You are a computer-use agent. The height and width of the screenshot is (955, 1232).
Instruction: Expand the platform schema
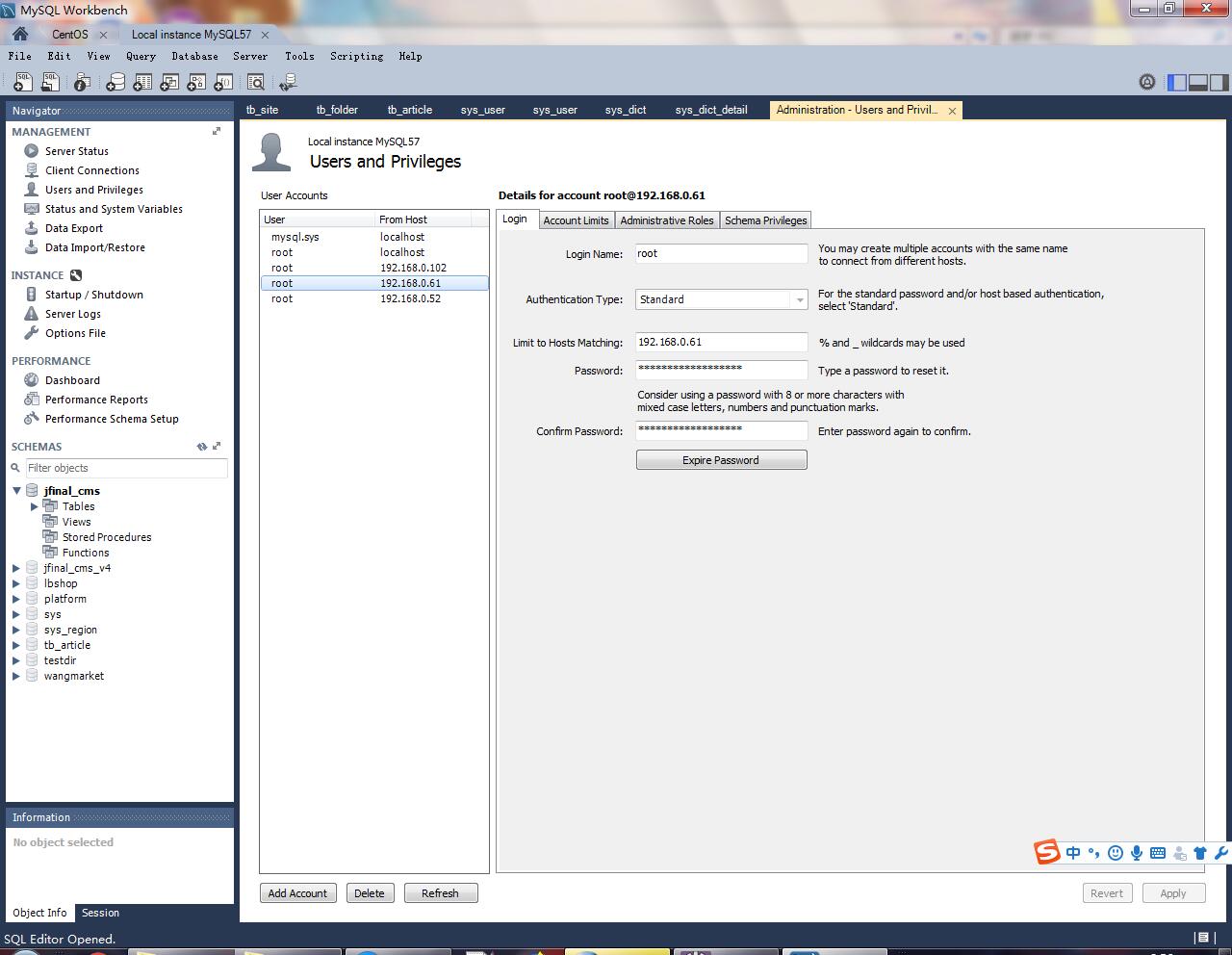(x=16, y=599)
